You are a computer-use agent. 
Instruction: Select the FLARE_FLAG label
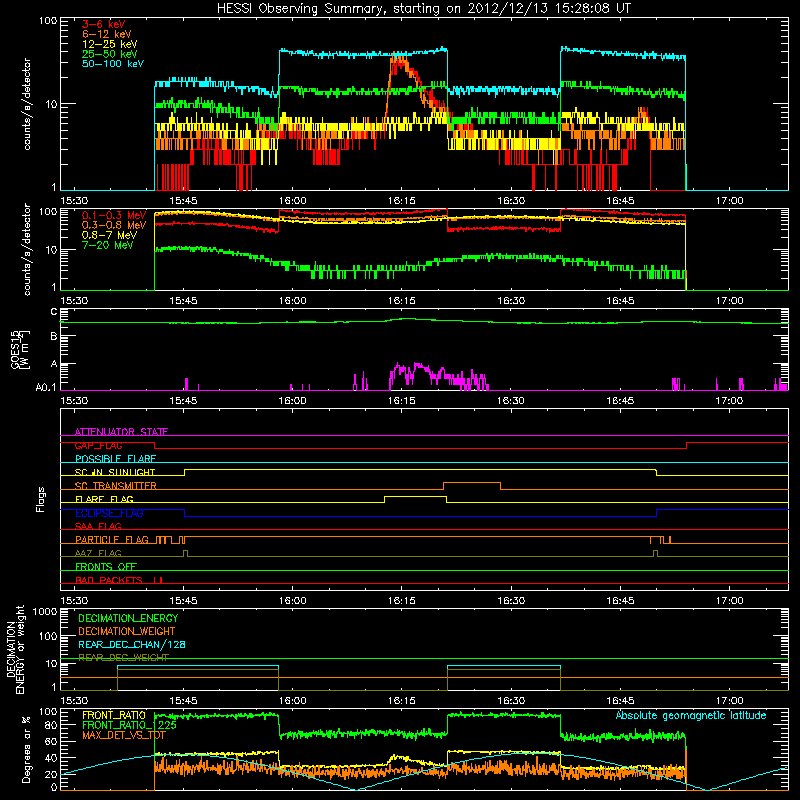pos(104,499)
